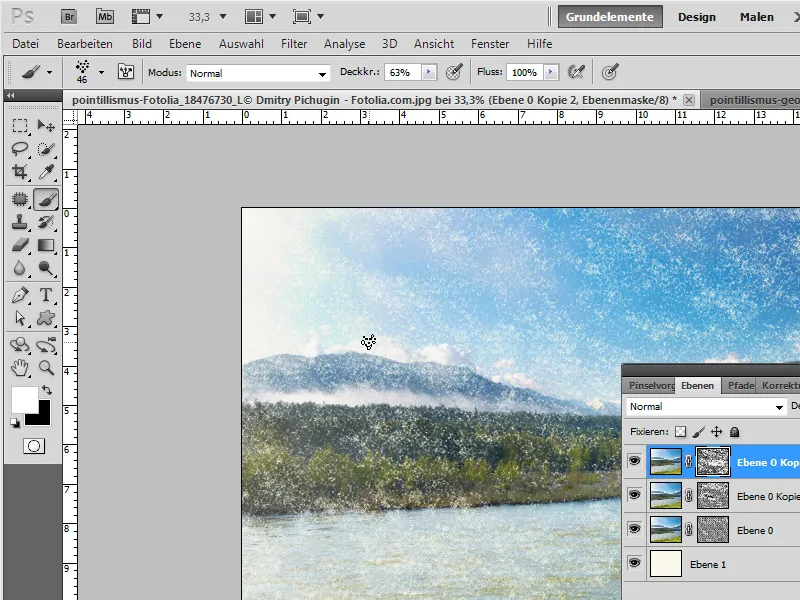800x600 pixels.
Task: Select the Eyedropper tool
Action: click(x=46, y=171)
